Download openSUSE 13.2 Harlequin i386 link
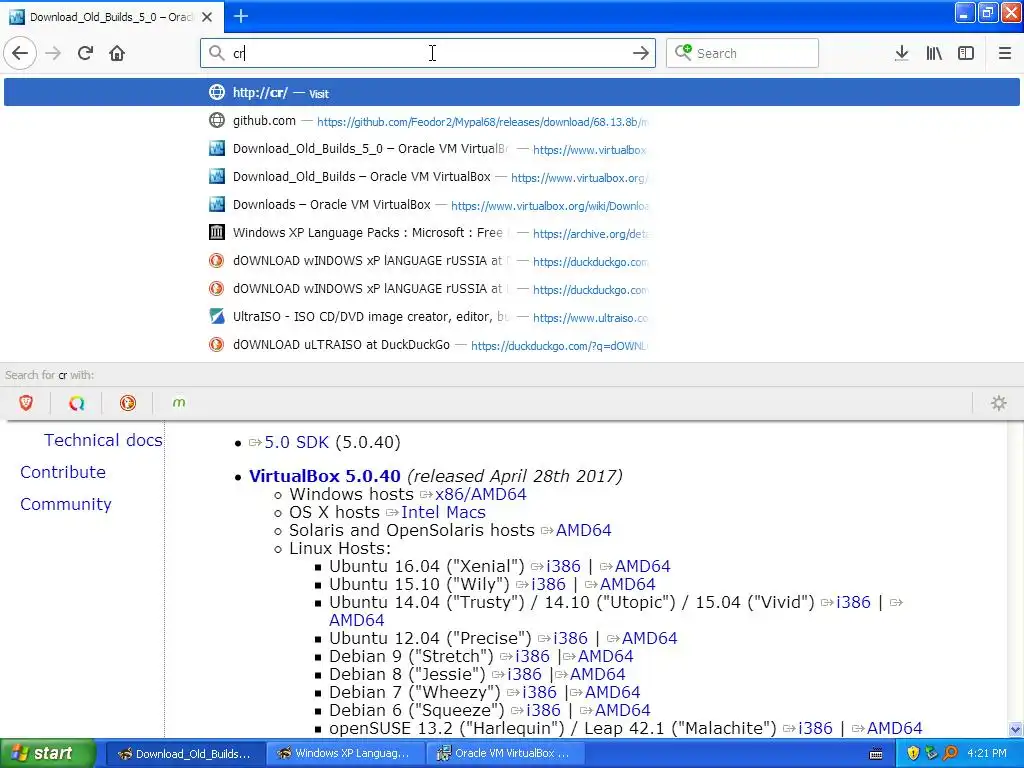This screenshot has height=768, width=1024. (816, 728)
